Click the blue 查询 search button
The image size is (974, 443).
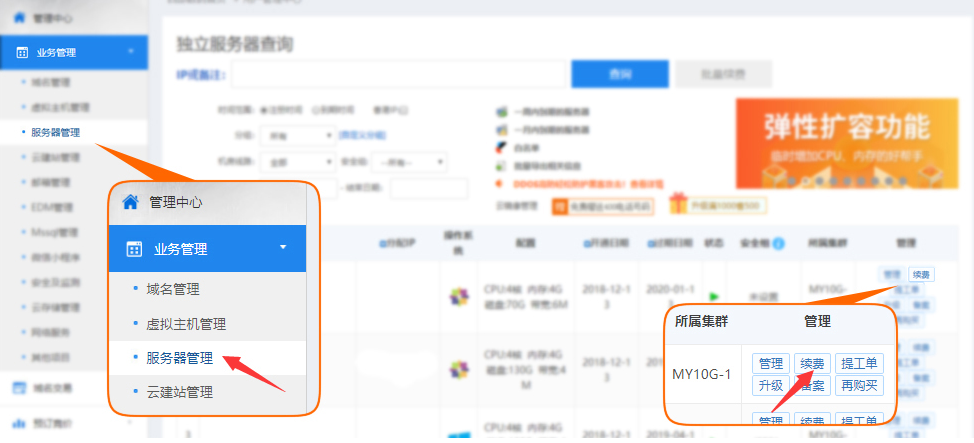coord(619,74)
